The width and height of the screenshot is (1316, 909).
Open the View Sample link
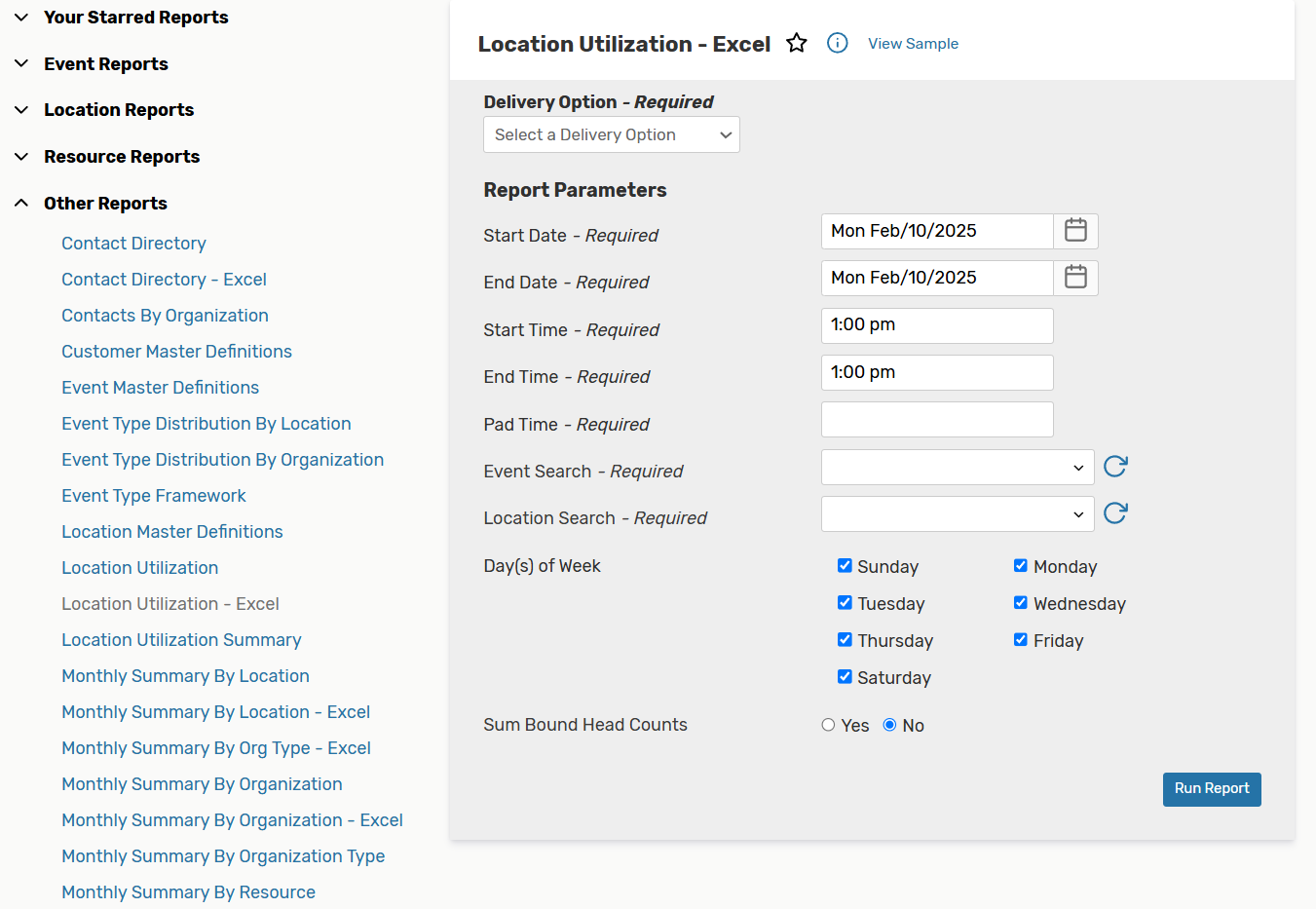point(913,43)
